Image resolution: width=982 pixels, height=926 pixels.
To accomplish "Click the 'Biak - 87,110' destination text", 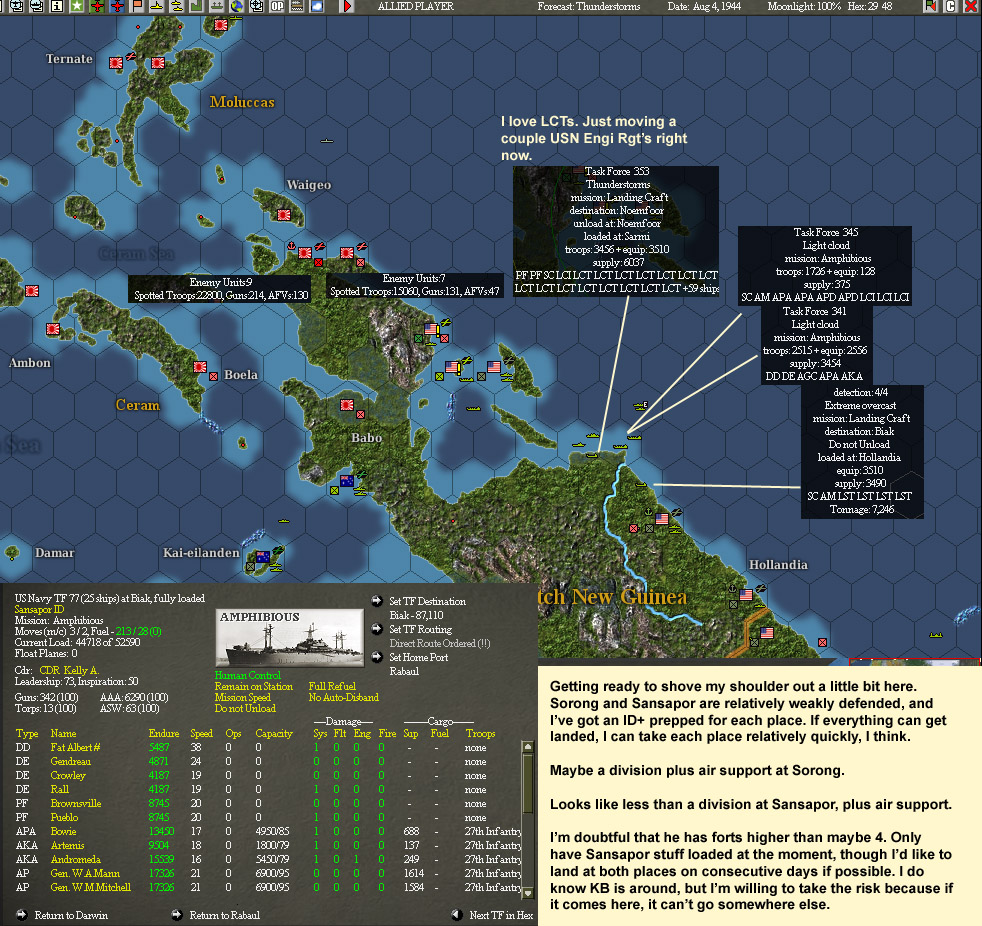I will (x=416, y=615).
